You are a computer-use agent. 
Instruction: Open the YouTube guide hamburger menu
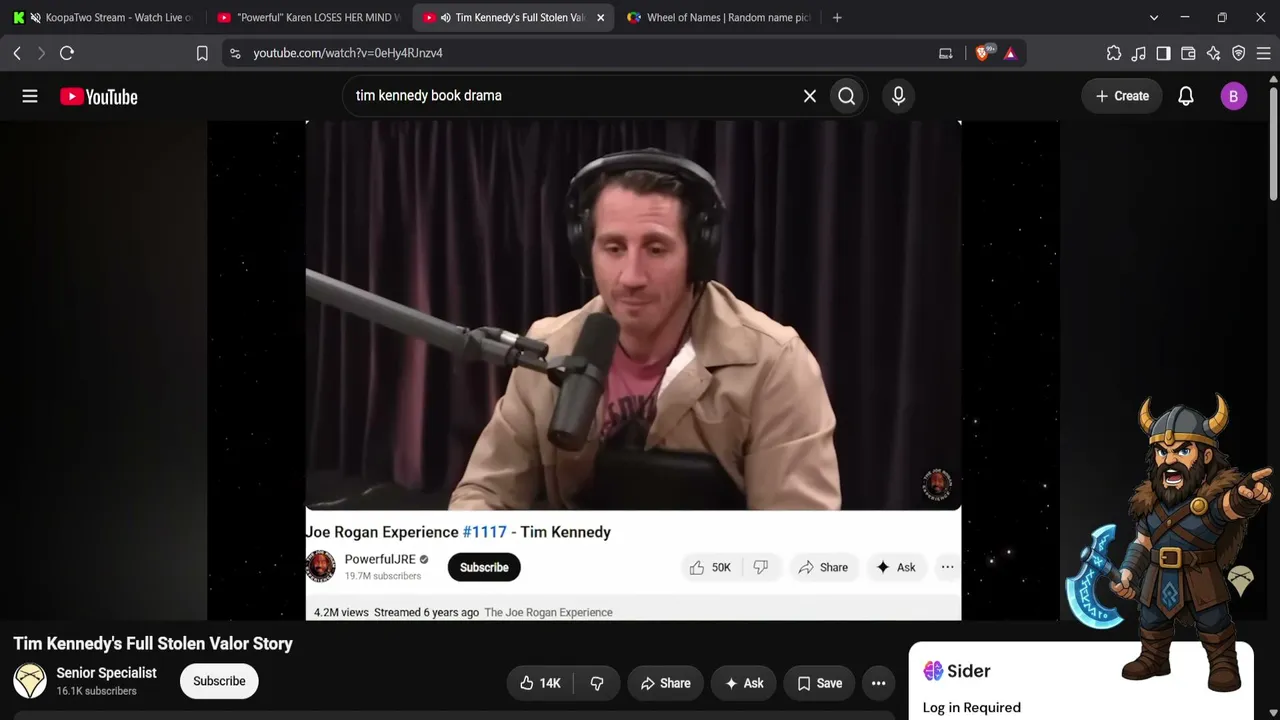[30, 96]
